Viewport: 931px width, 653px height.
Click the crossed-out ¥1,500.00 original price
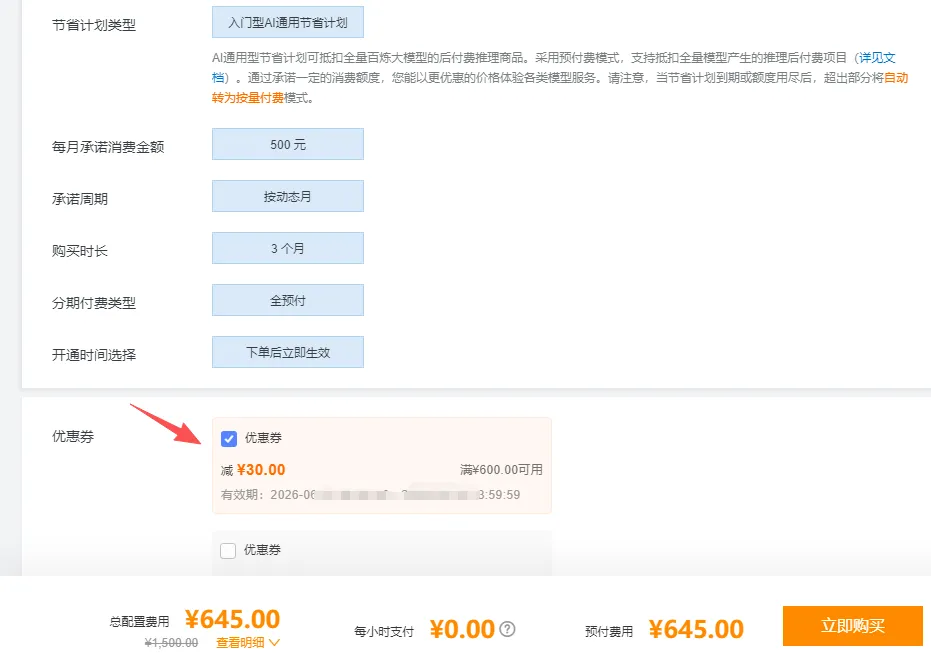172,643
